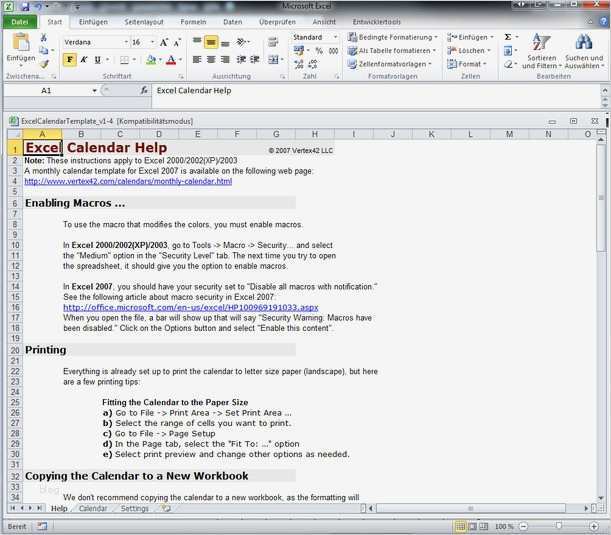Open Sortieren und Filtern
Viewport: 611px width, 535px height.
(542, 51)
